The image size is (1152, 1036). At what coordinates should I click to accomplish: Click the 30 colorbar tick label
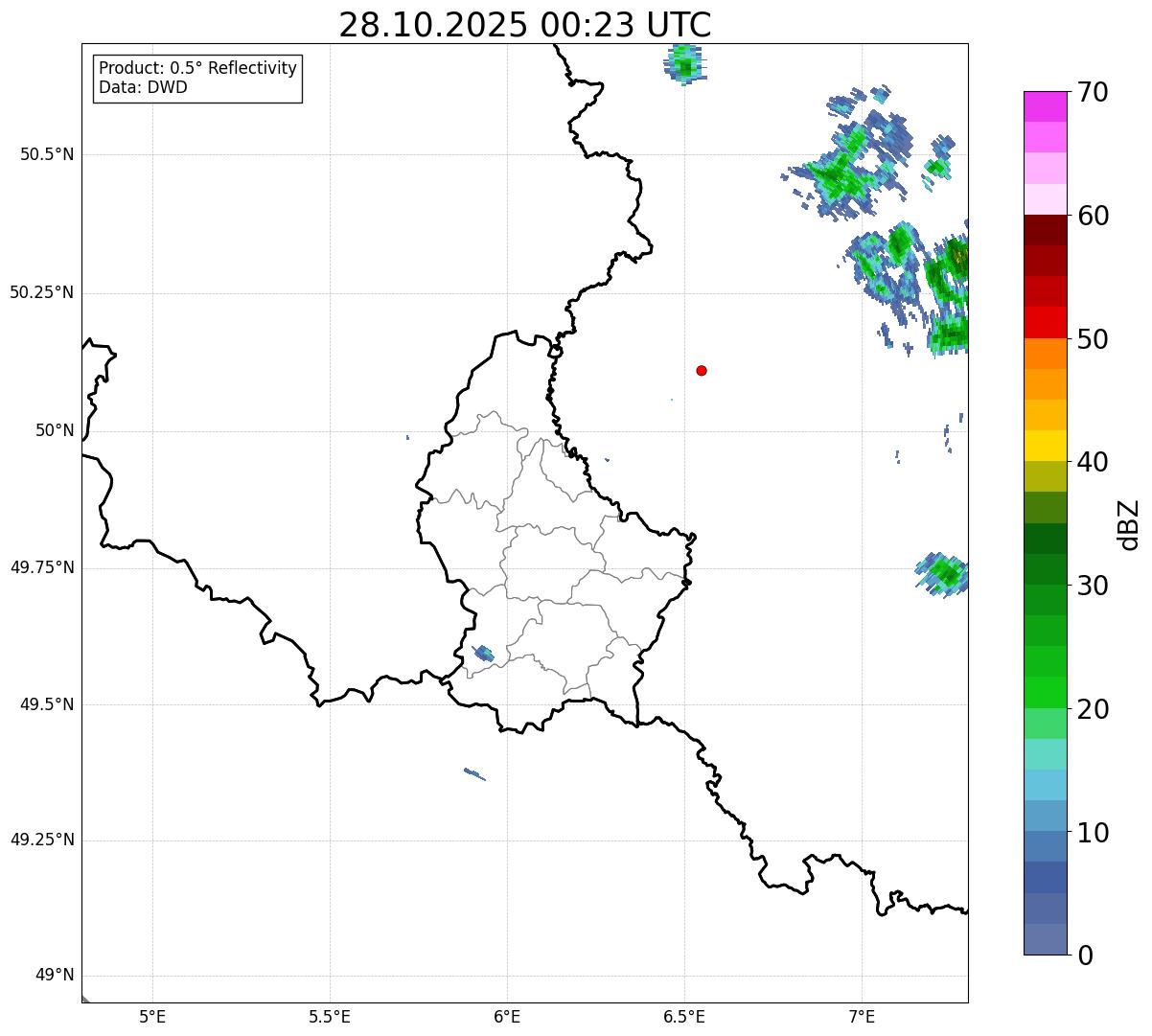pyautogui.click(x=1093, y=586)
